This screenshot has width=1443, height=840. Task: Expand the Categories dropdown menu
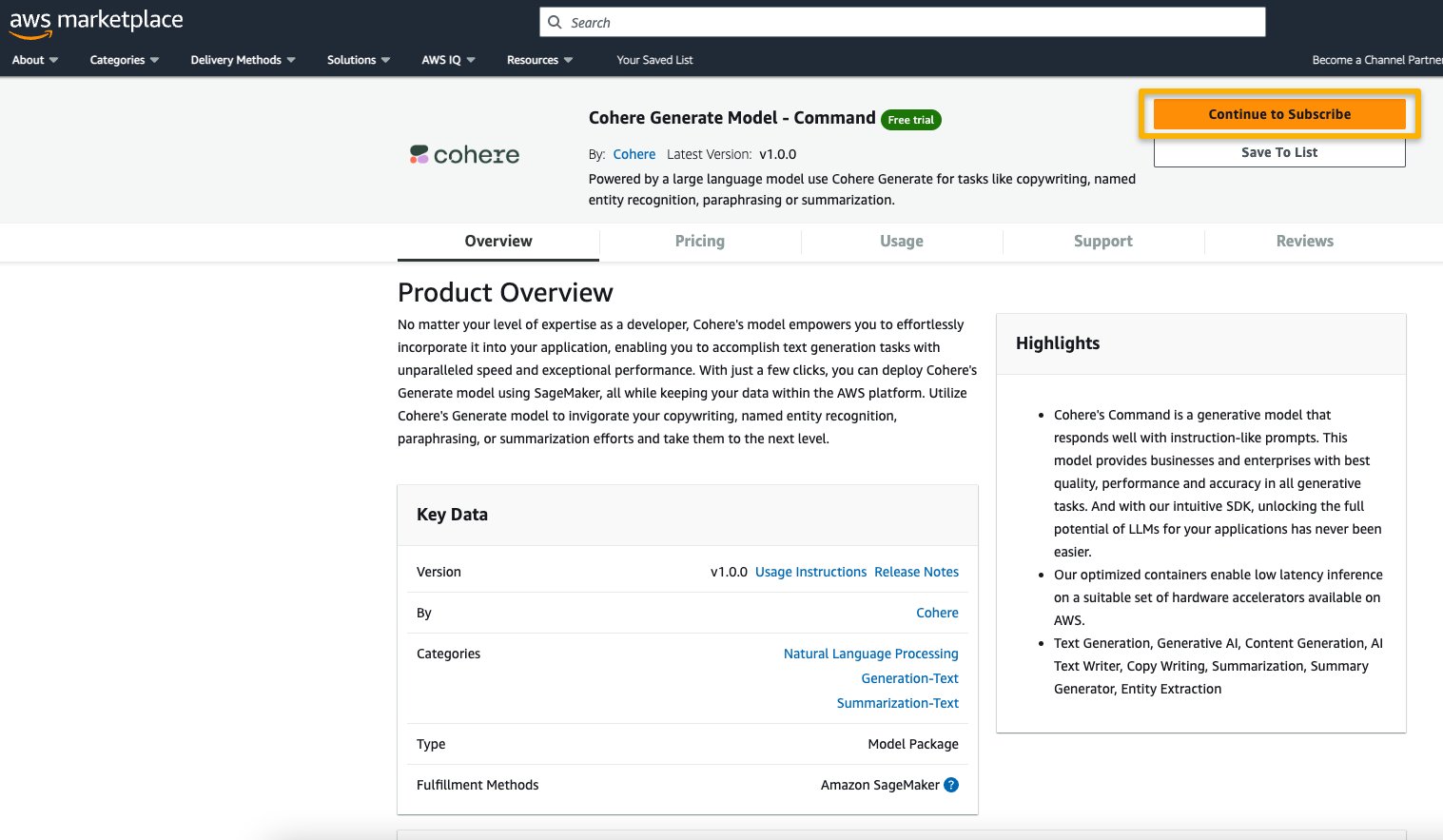(x=125, y=60)
